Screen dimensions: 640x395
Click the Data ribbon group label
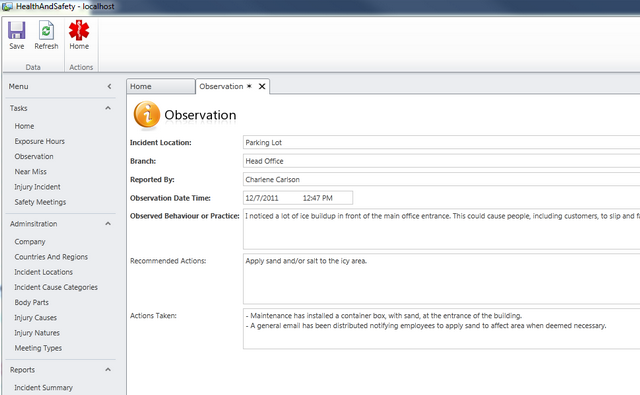click(x=33, y=67)
